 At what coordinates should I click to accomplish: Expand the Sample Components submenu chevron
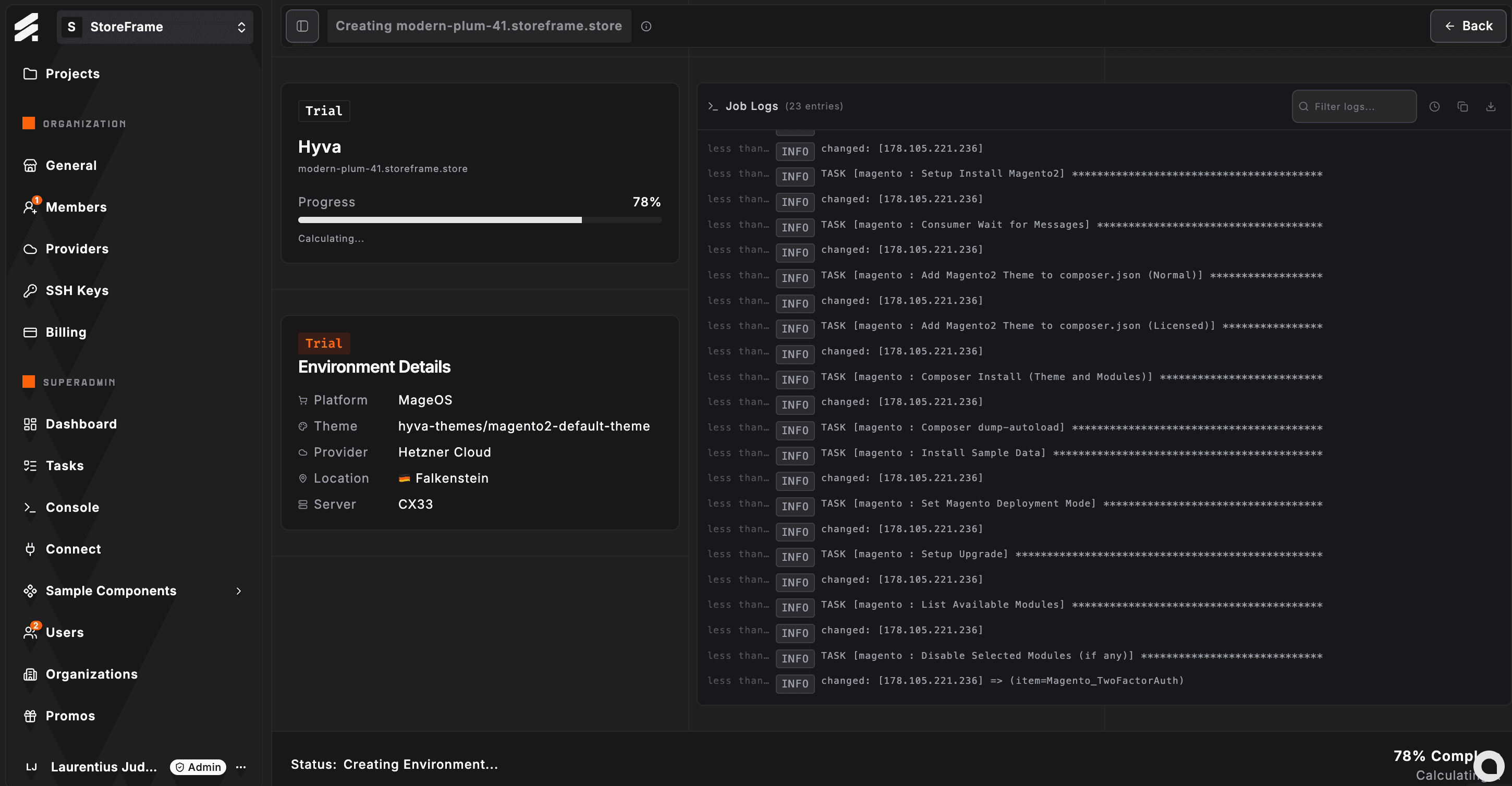click(238, 591)
